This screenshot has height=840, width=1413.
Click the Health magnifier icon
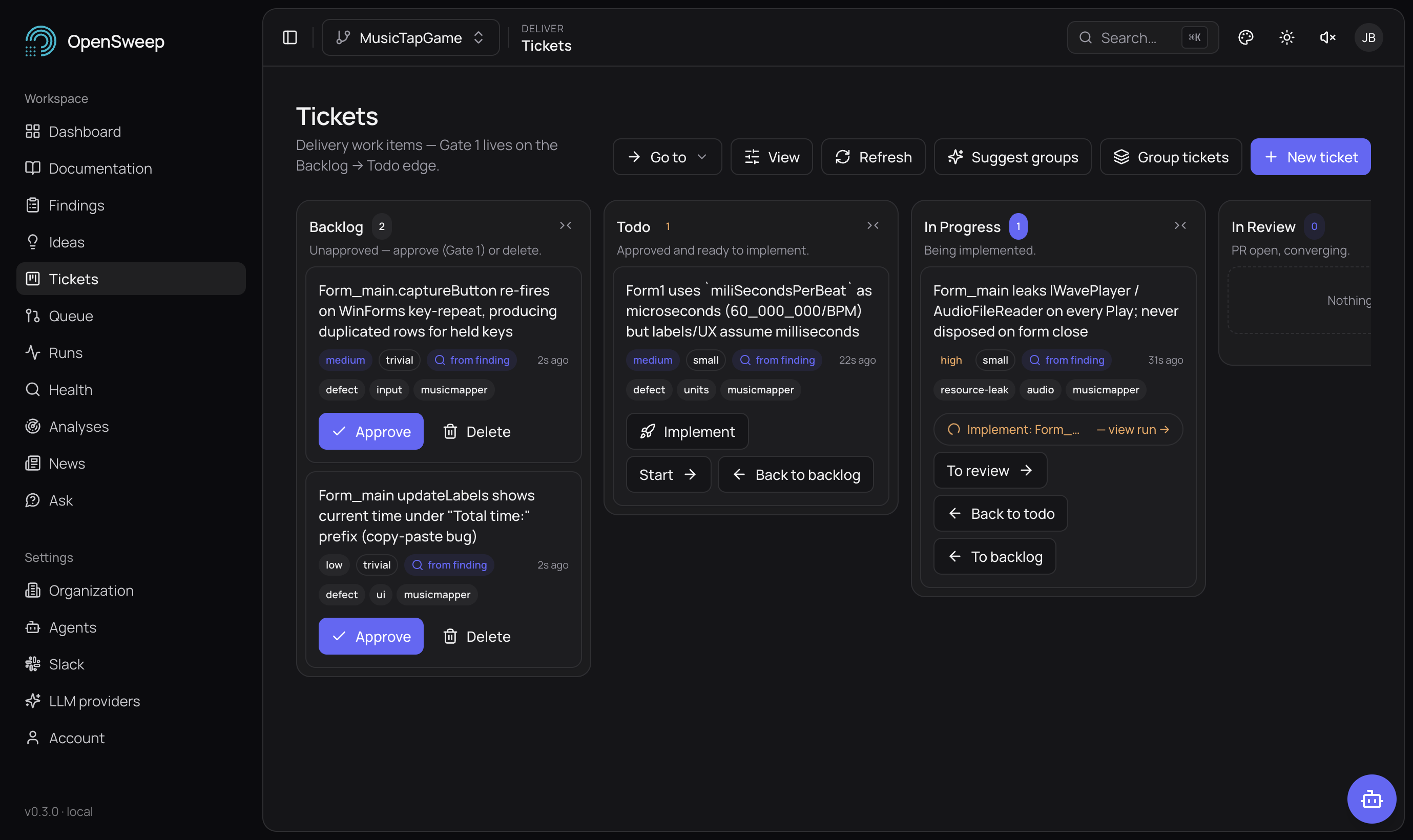[32, 389]
